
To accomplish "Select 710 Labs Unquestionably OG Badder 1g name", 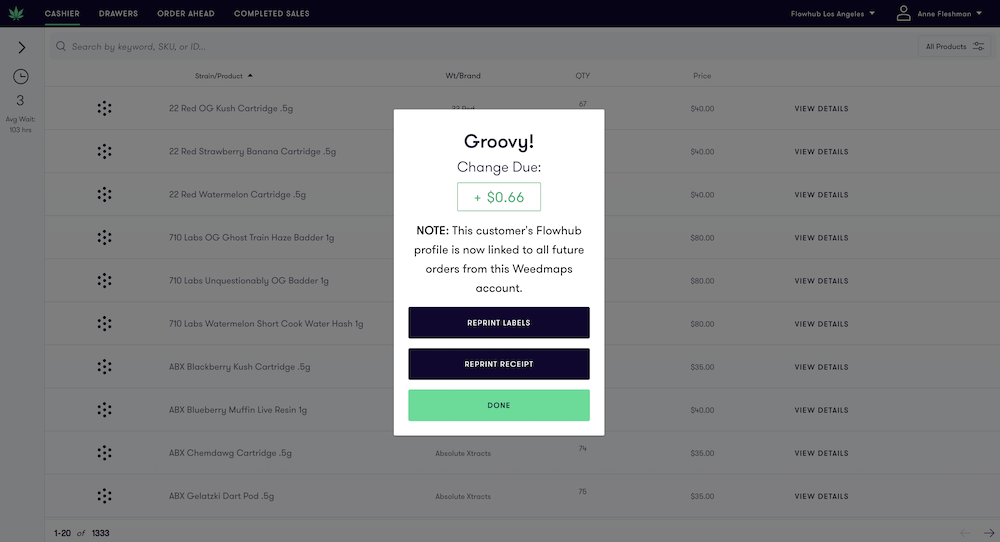I will point(249,281).
